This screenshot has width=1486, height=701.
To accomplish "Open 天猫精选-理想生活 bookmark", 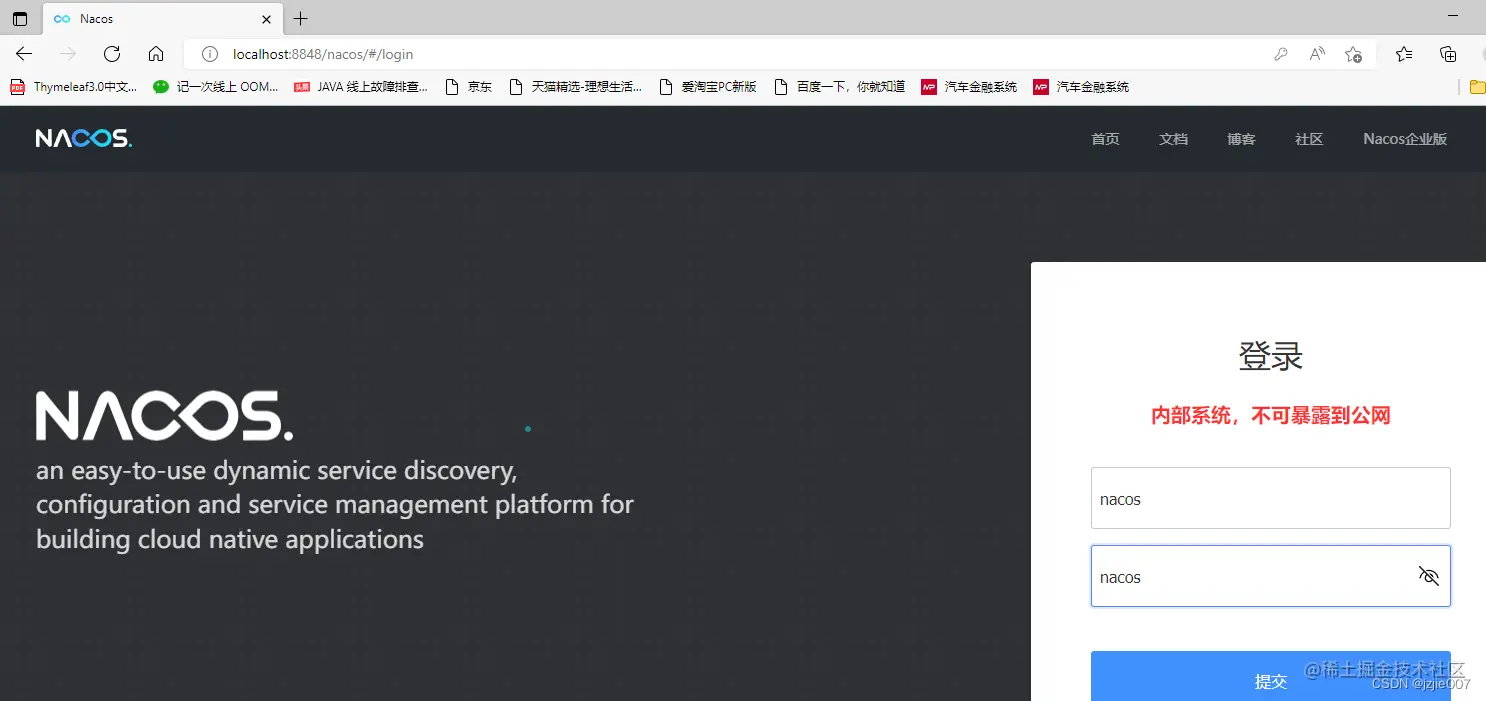I will pos(576,87).
